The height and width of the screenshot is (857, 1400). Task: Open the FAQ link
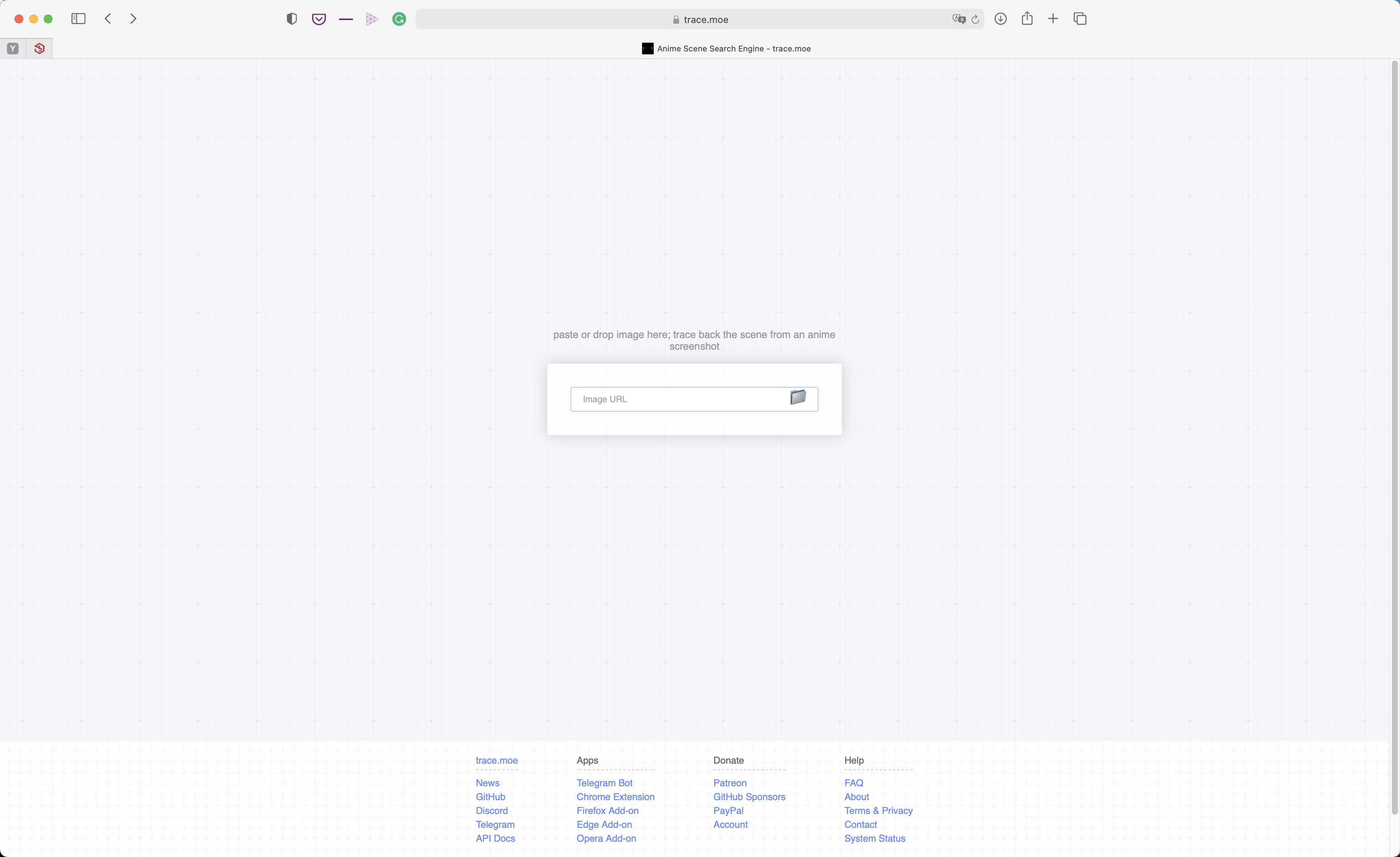(853, 783)
